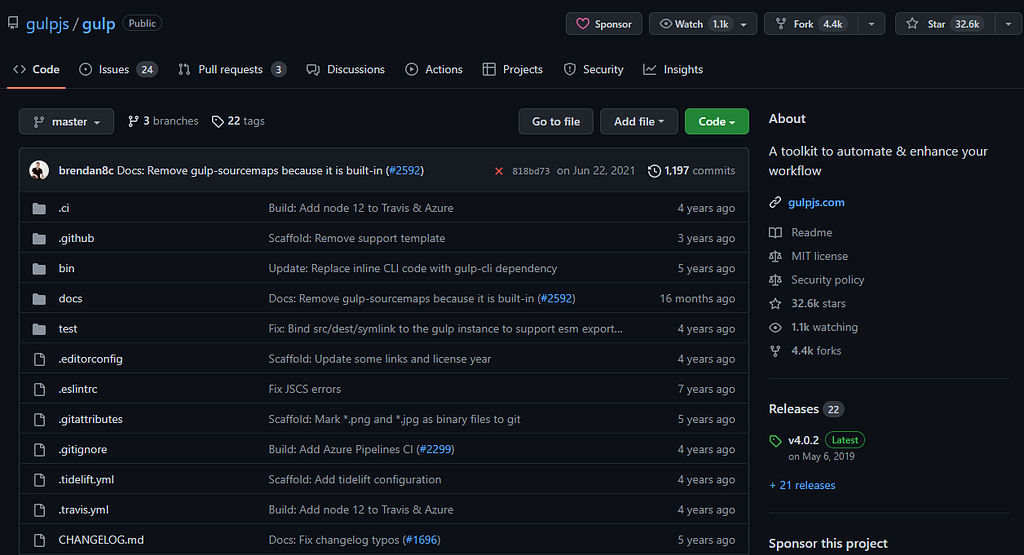Click 'Fix JSCS errors' commit message

click(304, 389)
